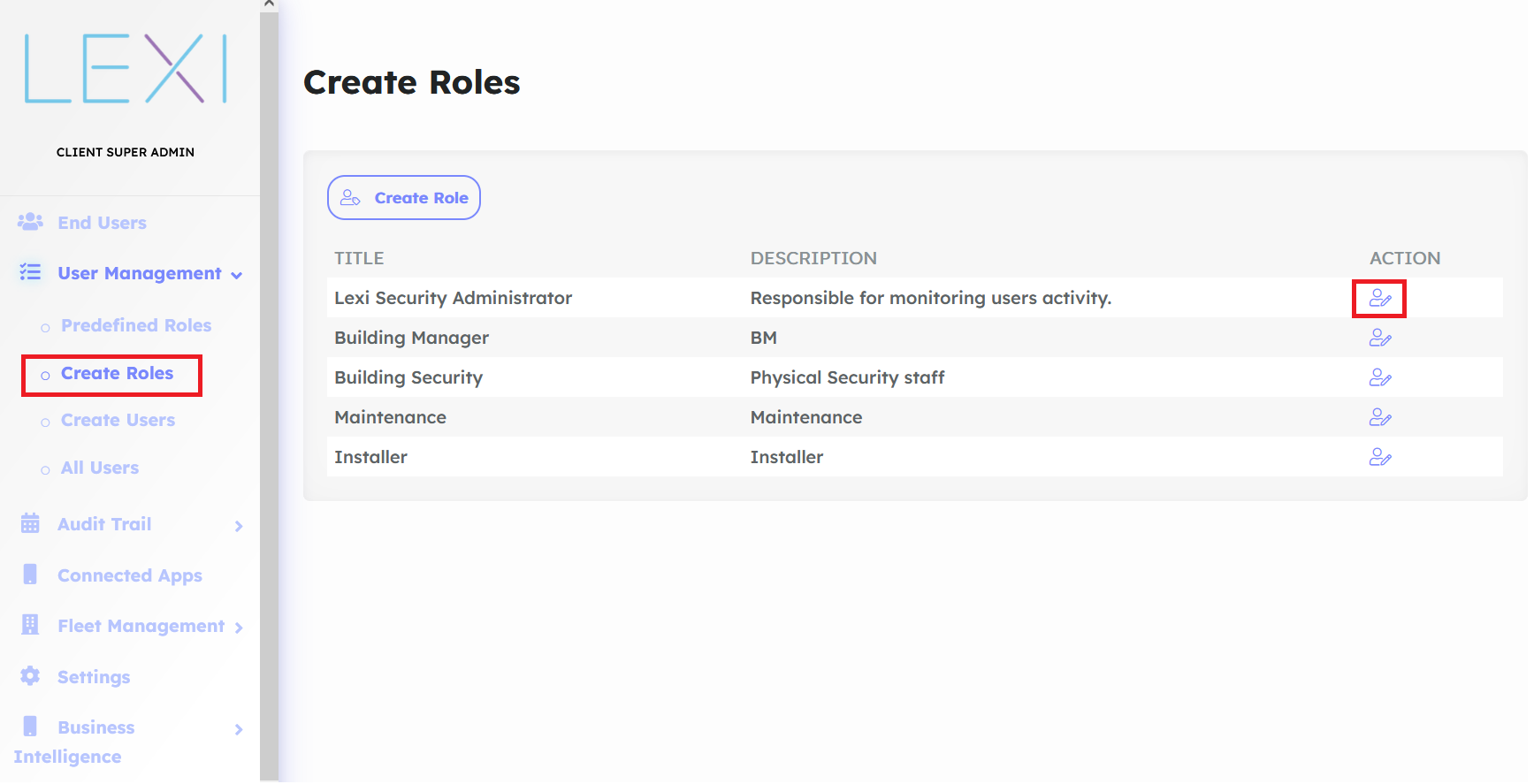Click the End Users people icon
Image resolution: width=1534 pixels, height=784 pixels.
pos(30,223)
